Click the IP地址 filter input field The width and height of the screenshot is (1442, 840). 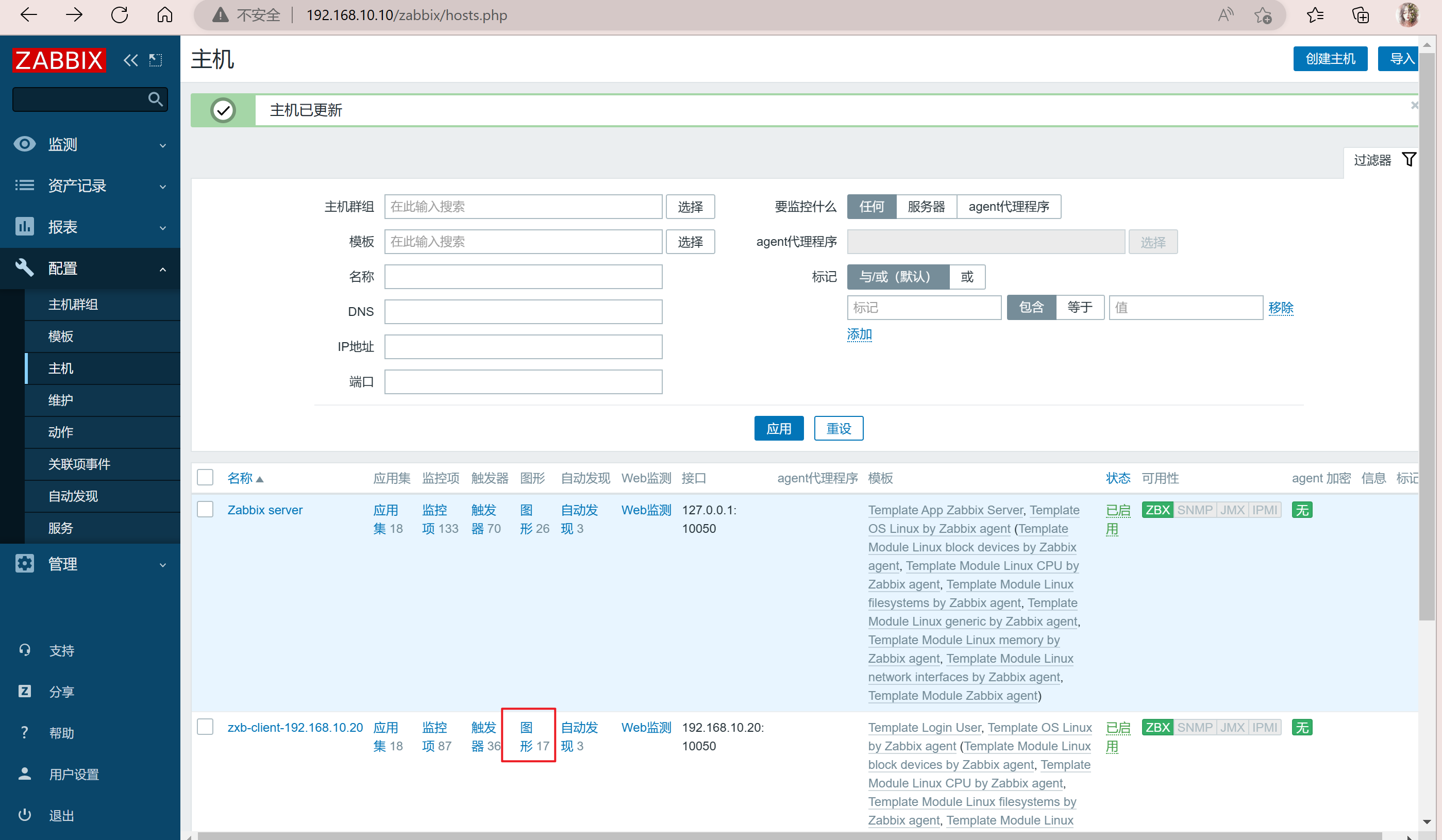(523, 347)
